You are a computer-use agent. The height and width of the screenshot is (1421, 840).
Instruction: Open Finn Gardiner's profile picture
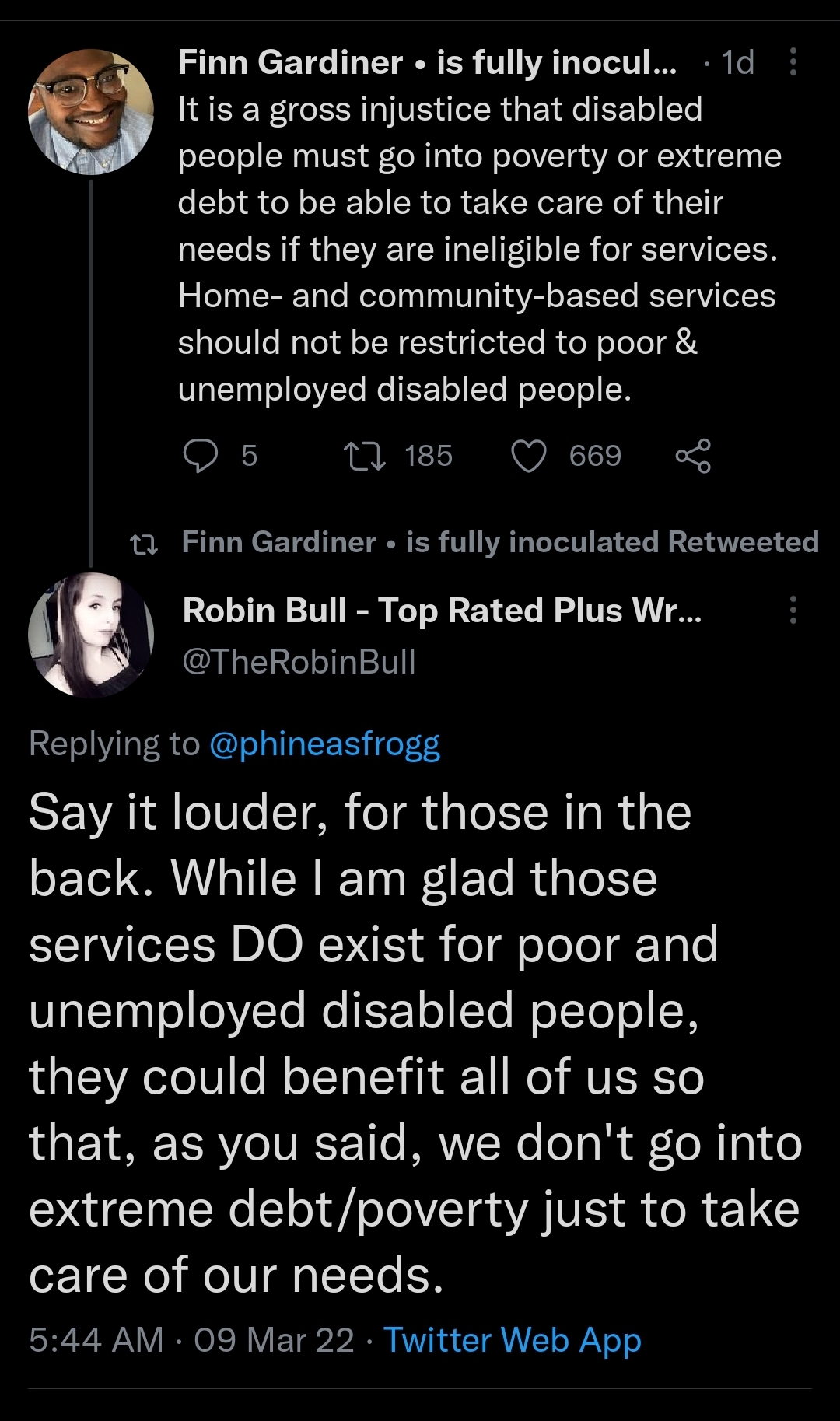click(91, 112)
